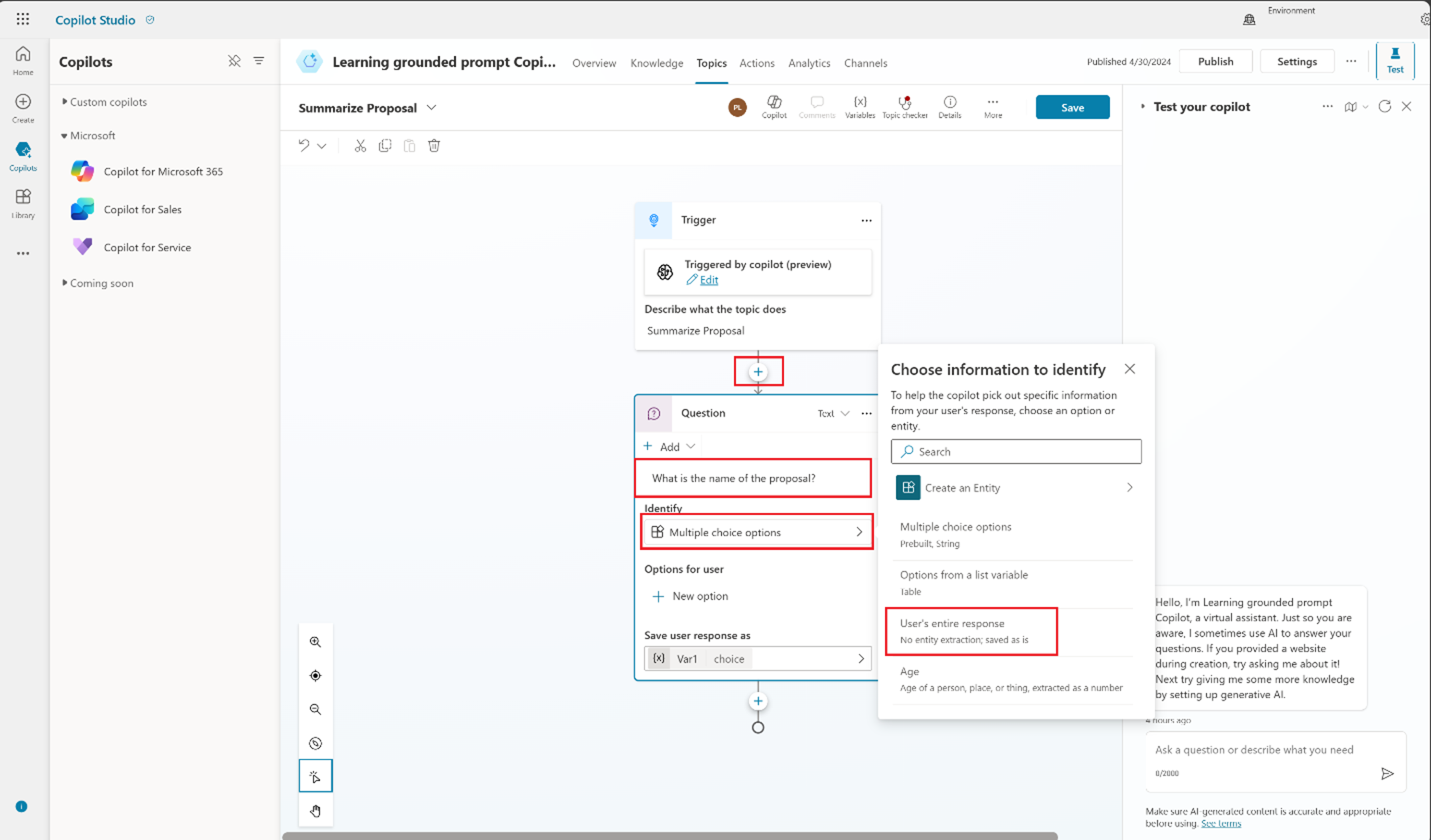Open the undo history dropdown arrow
Image resolution: width=1431 pixels, height=840 pixels.
click(322, 146)
